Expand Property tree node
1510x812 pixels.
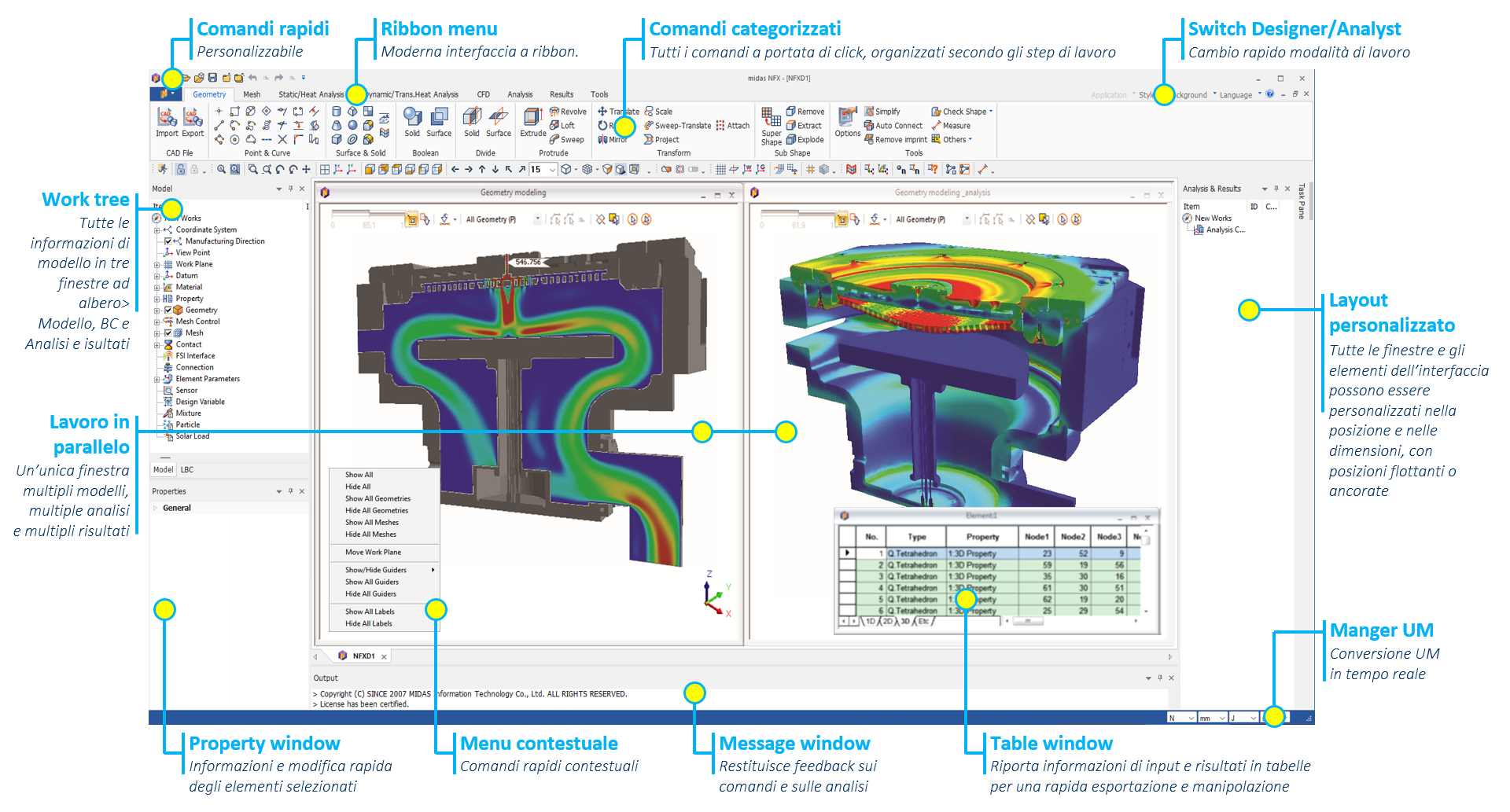[x=157, y=299]
